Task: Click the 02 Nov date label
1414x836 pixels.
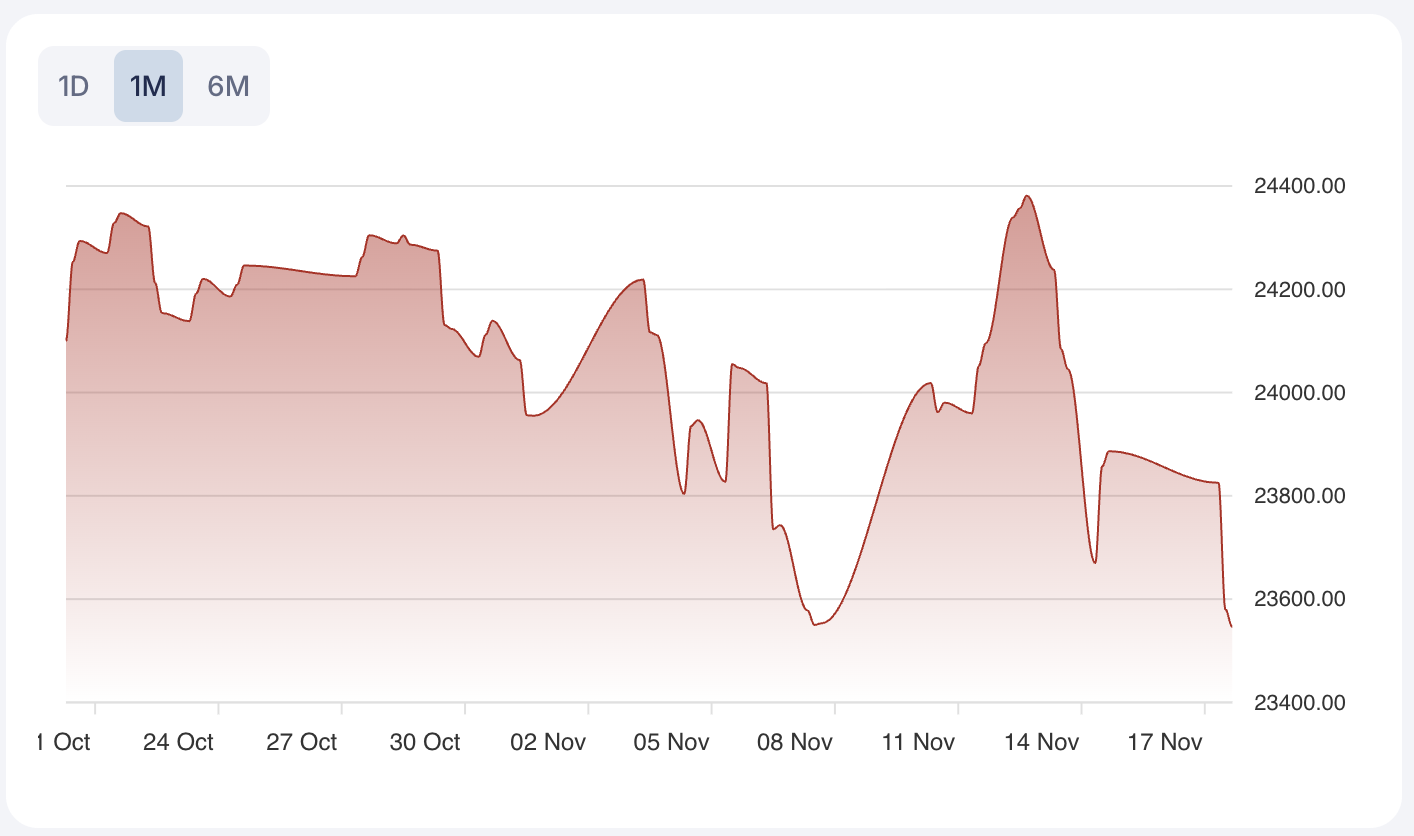Action: pyautogui.click(x=550, y=742)
